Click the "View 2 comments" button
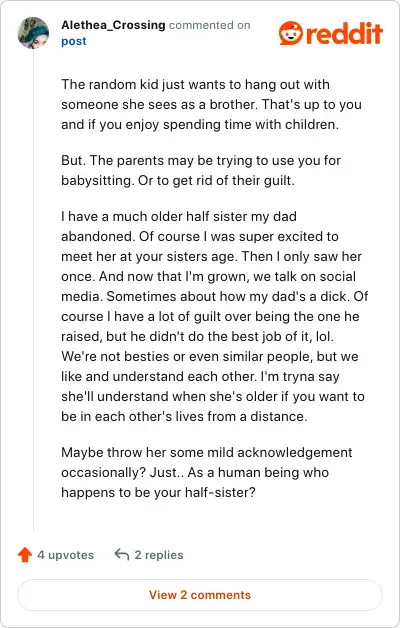This screenshot has width=400, height=628. (200, 595)
